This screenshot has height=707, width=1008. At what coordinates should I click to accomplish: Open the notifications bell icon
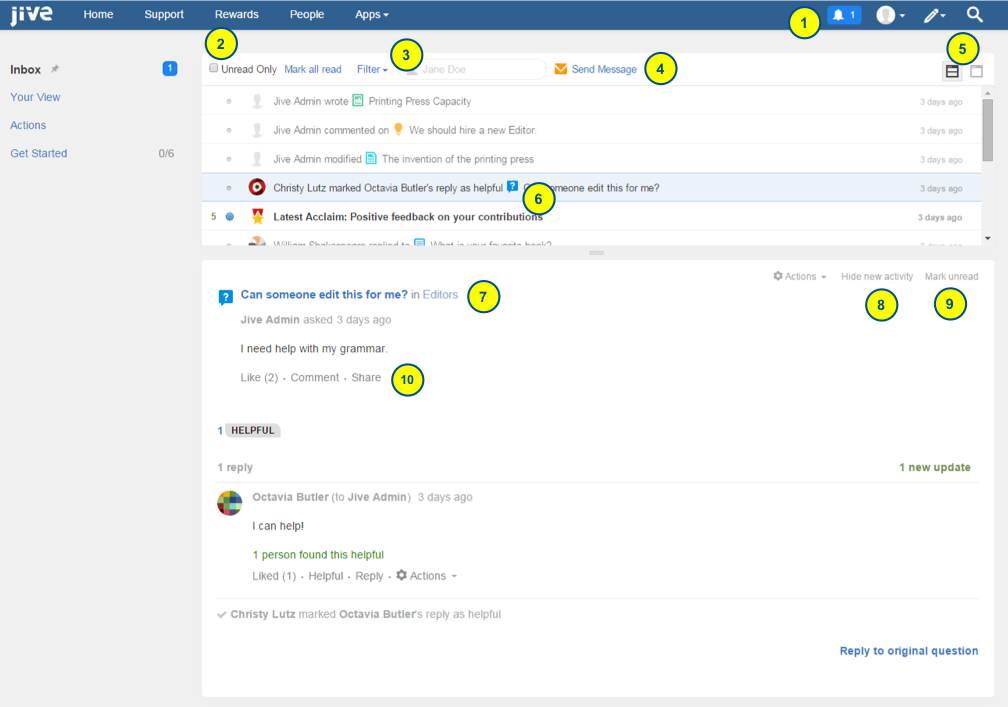pos(843,15)
